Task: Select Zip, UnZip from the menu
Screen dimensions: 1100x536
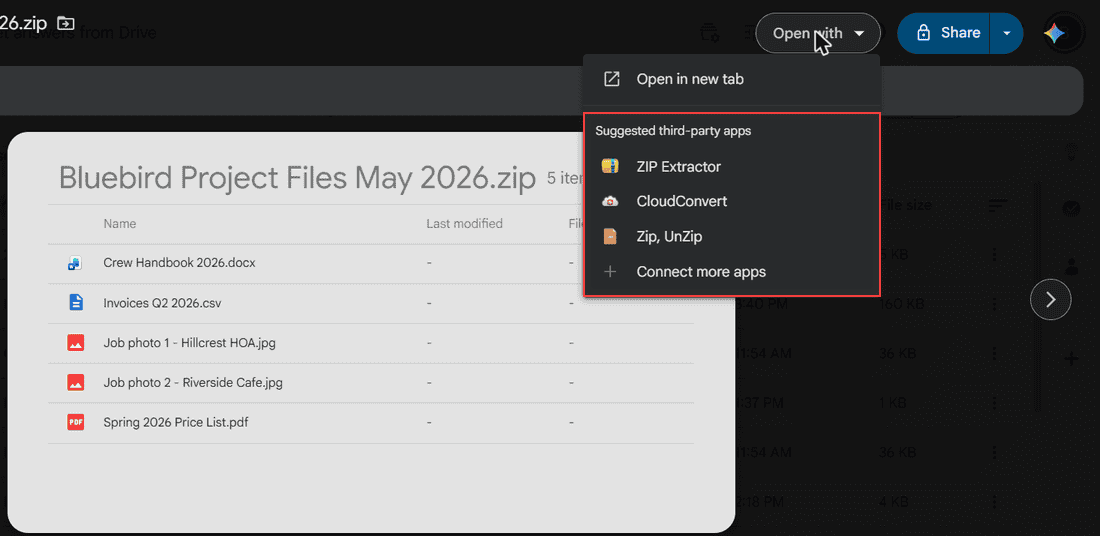Action: coord(731,236)
